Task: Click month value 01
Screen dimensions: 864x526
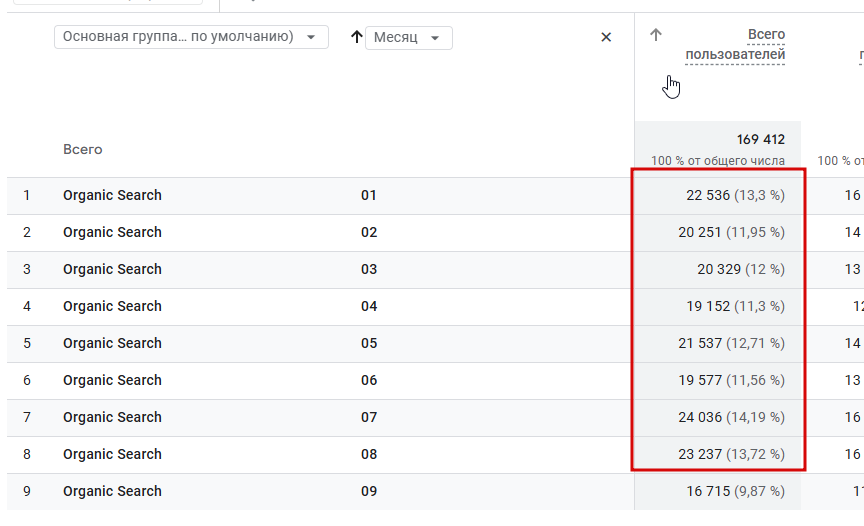Action: click(x=369, y=196)
